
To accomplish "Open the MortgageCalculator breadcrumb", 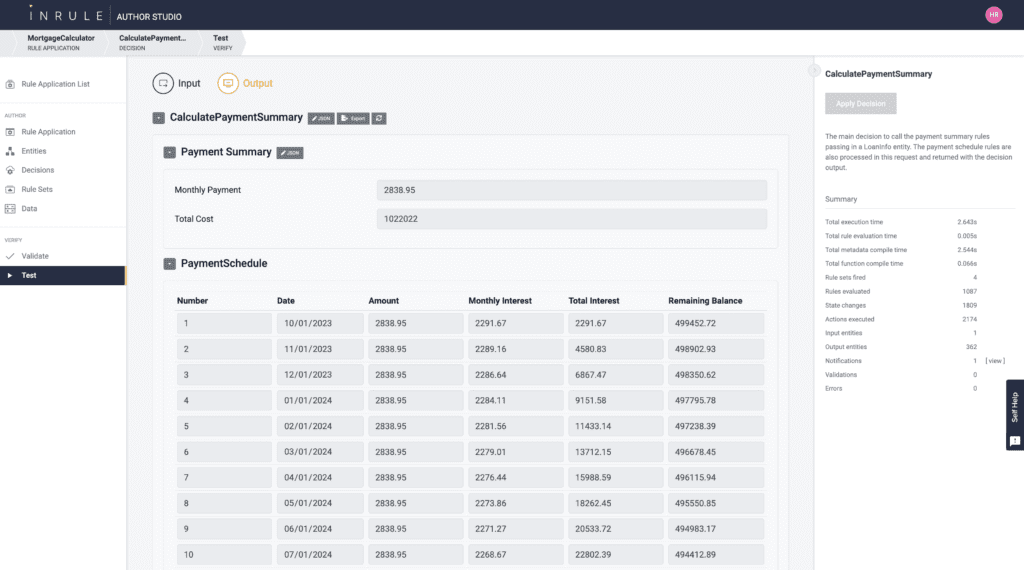I will pos(61,42).
